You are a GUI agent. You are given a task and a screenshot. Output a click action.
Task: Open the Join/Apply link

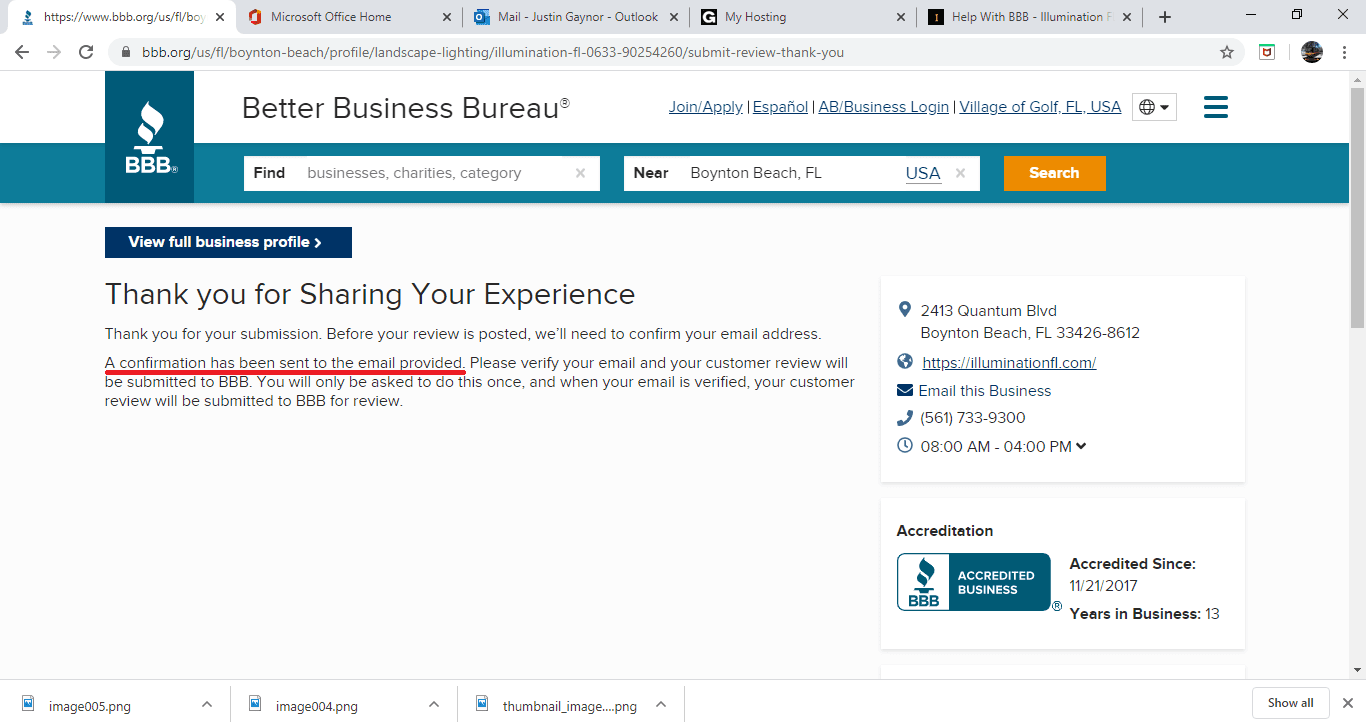706,107
